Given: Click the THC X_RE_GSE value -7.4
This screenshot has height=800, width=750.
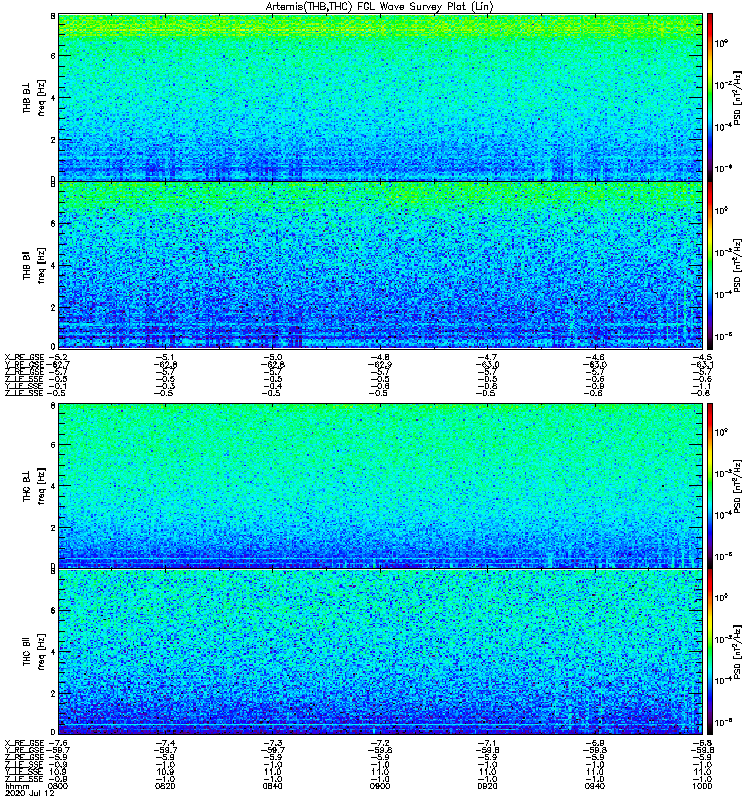Looking at the screenshot, I should [165, 743].
